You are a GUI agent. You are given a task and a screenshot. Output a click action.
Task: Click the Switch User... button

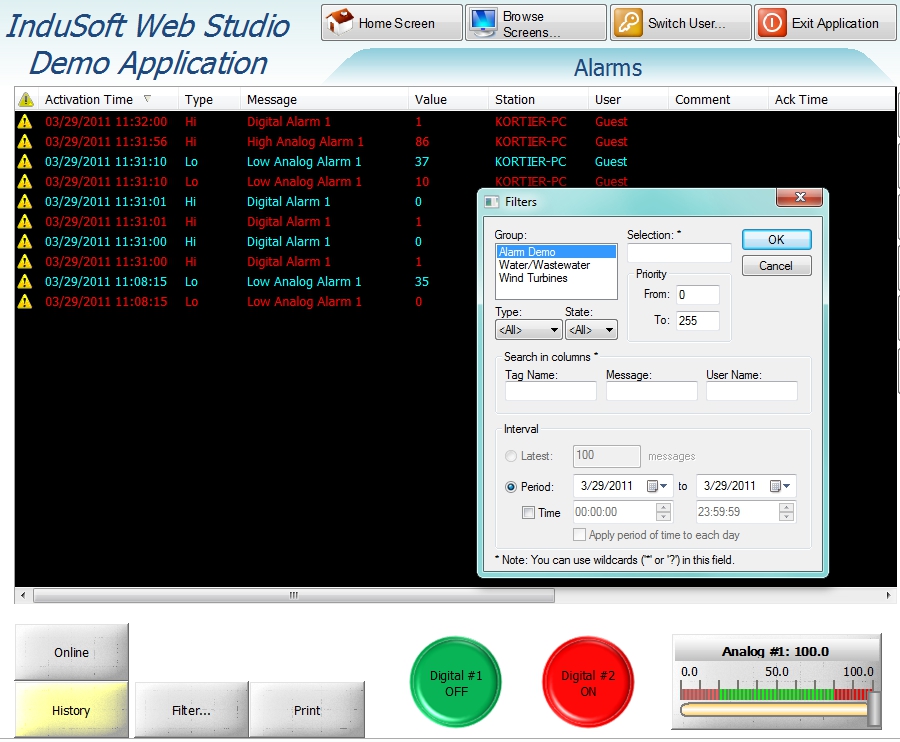681,23
